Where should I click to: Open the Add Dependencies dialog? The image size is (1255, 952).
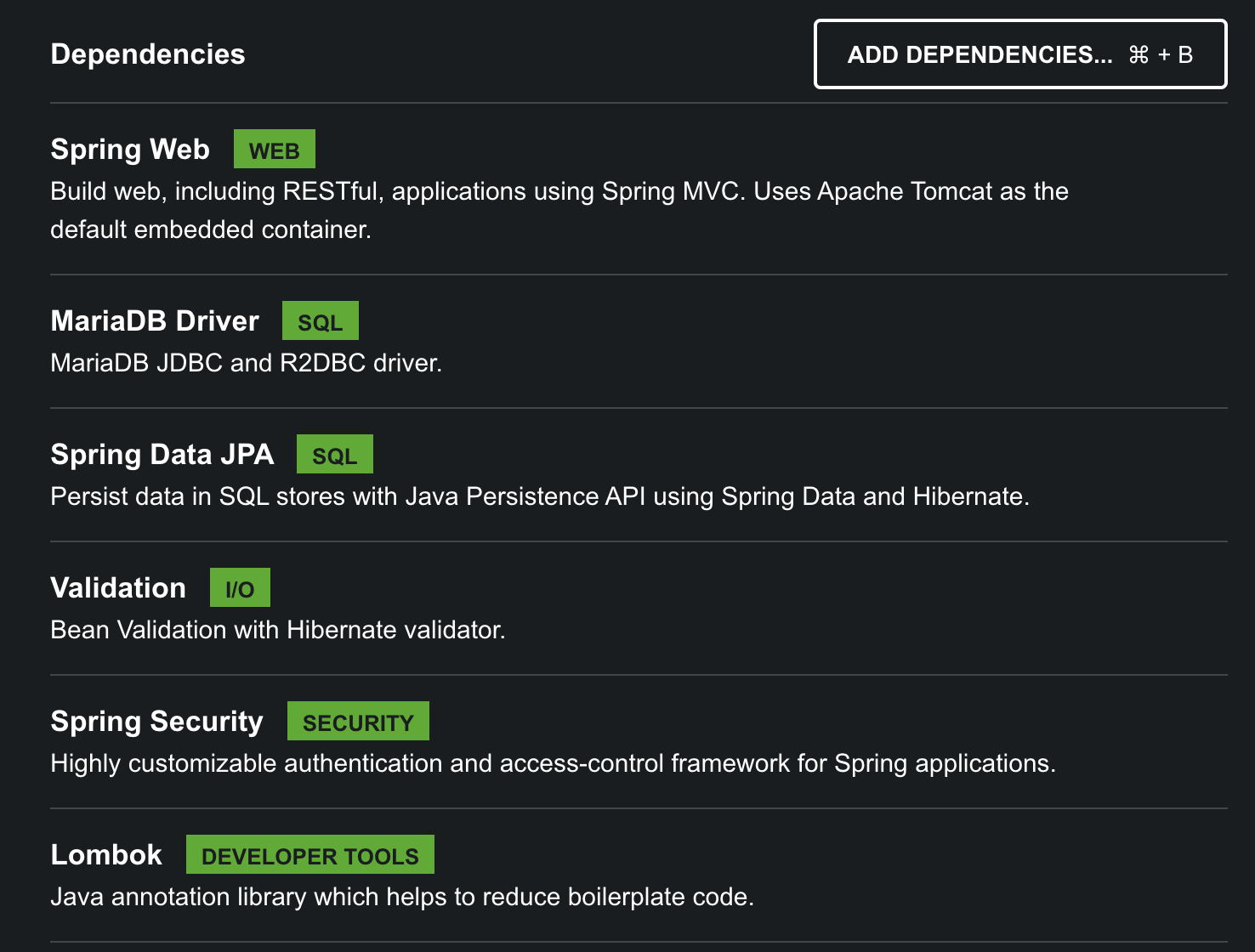[x=1020, y=54]
